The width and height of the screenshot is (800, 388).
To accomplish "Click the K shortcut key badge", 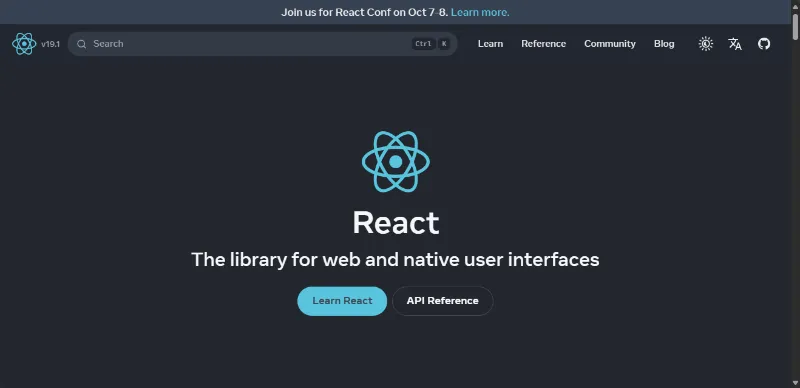I will [444, 44].
